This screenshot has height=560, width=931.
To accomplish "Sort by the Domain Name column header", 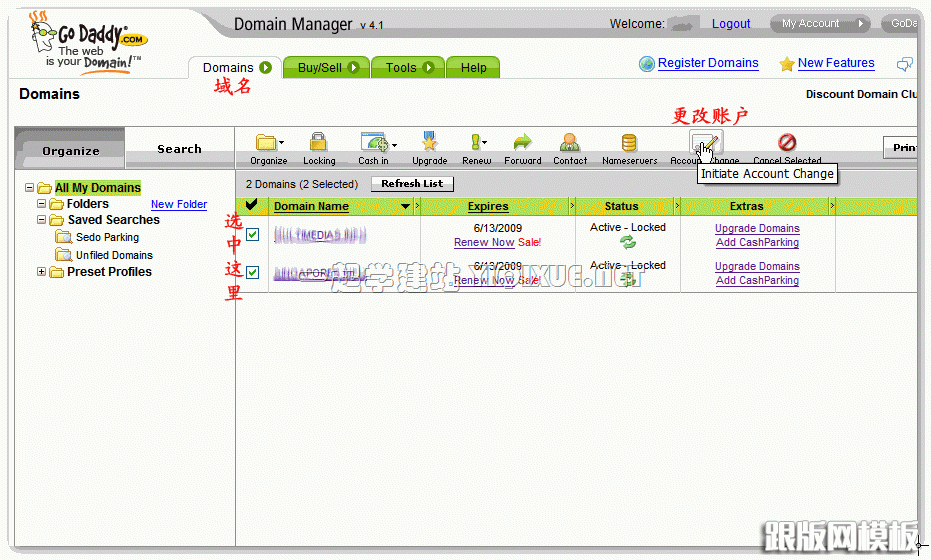I will pyautogui.click(x=311, y=206).
